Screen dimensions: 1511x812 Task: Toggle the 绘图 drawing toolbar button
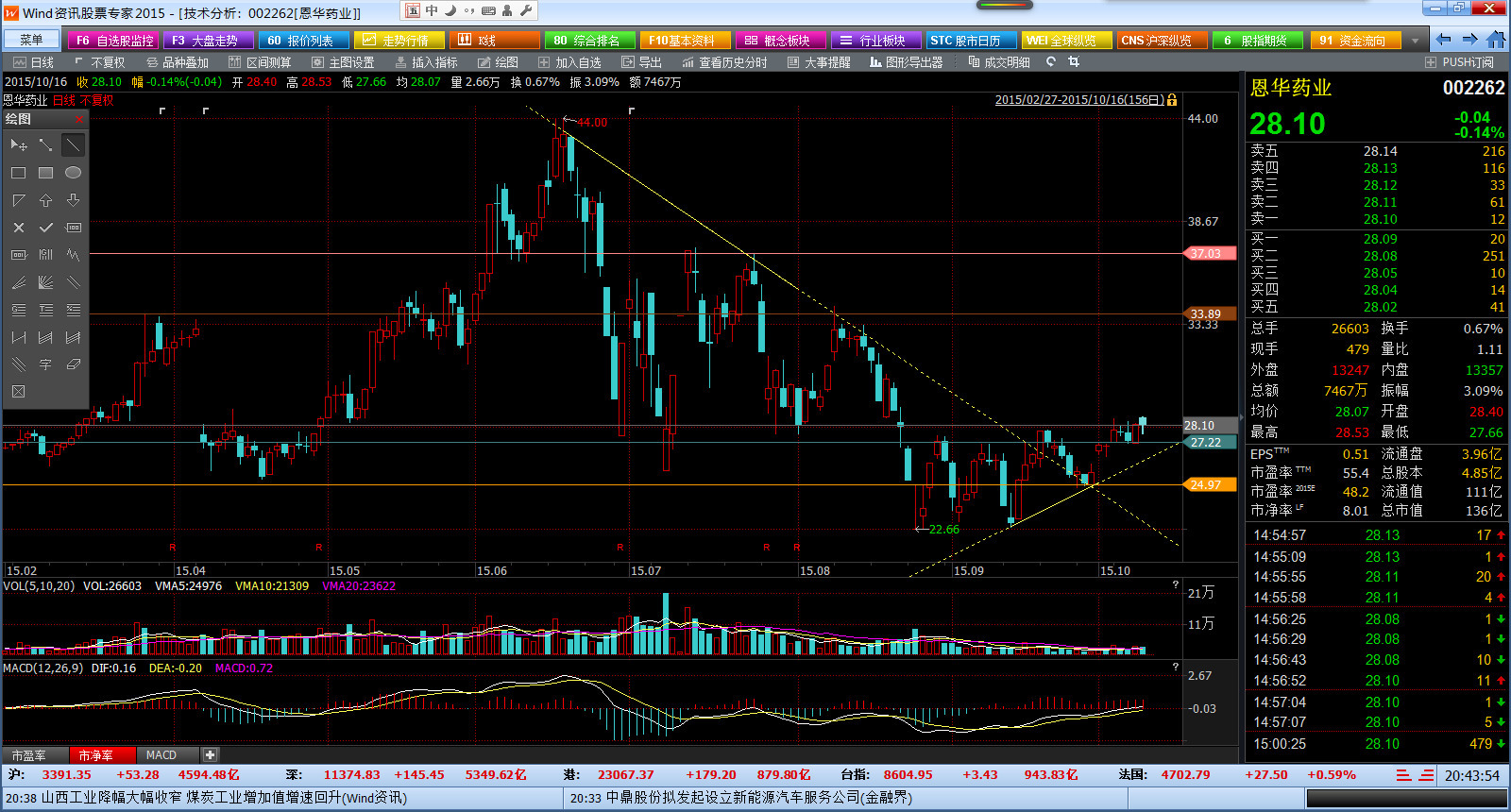499,62
